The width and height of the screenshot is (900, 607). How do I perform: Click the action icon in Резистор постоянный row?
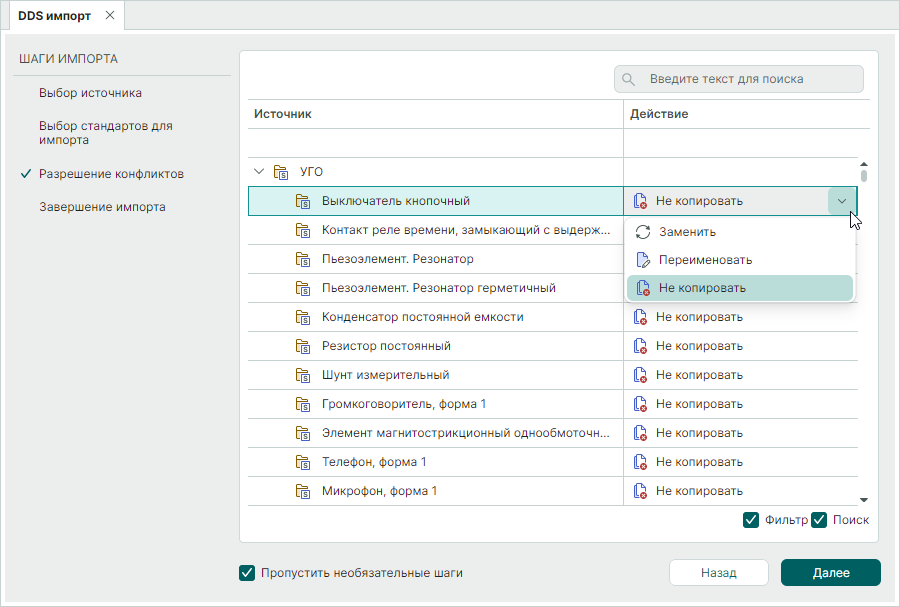[640, 346]
